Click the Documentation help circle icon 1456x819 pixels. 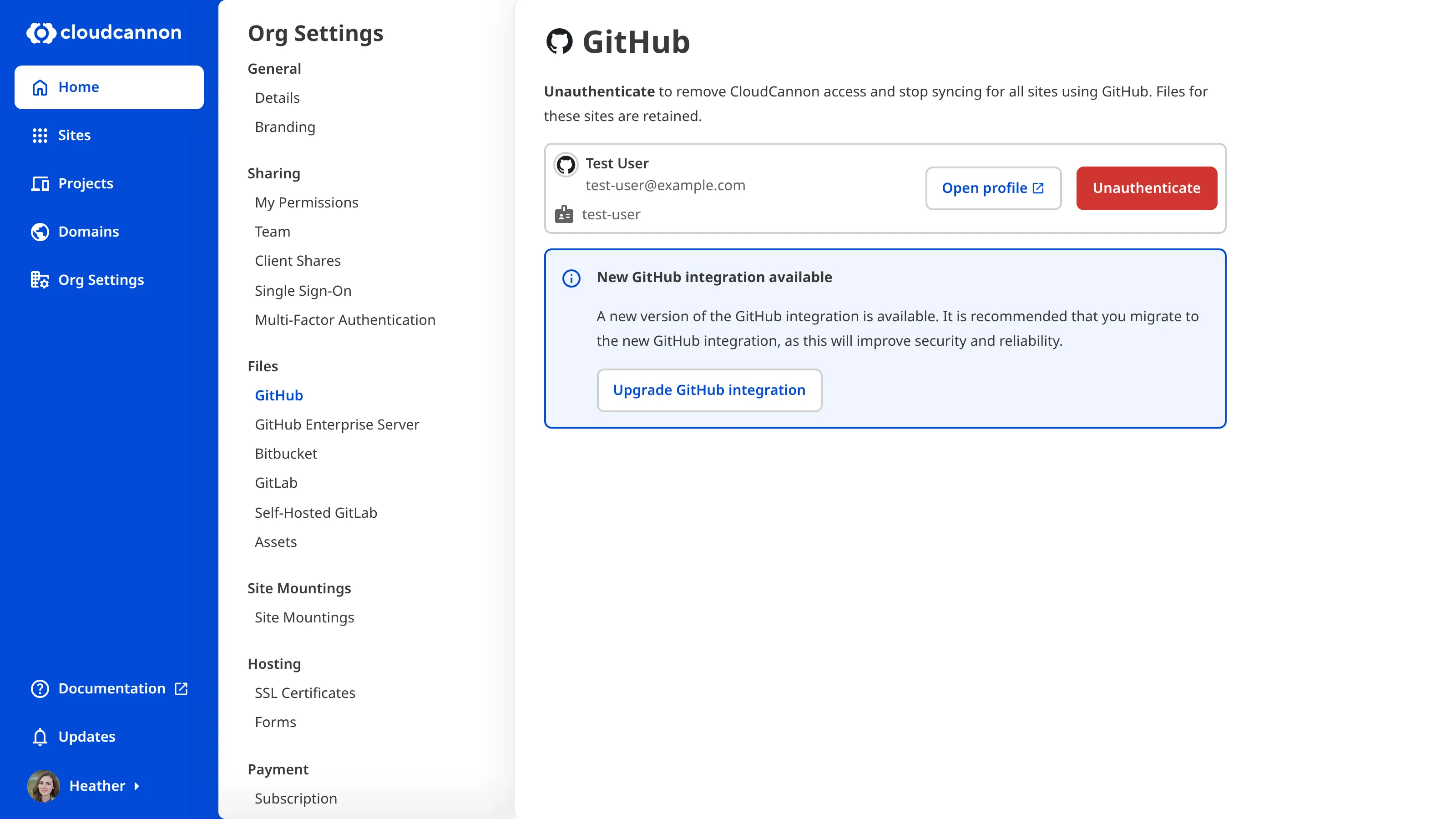click(40, 688)
